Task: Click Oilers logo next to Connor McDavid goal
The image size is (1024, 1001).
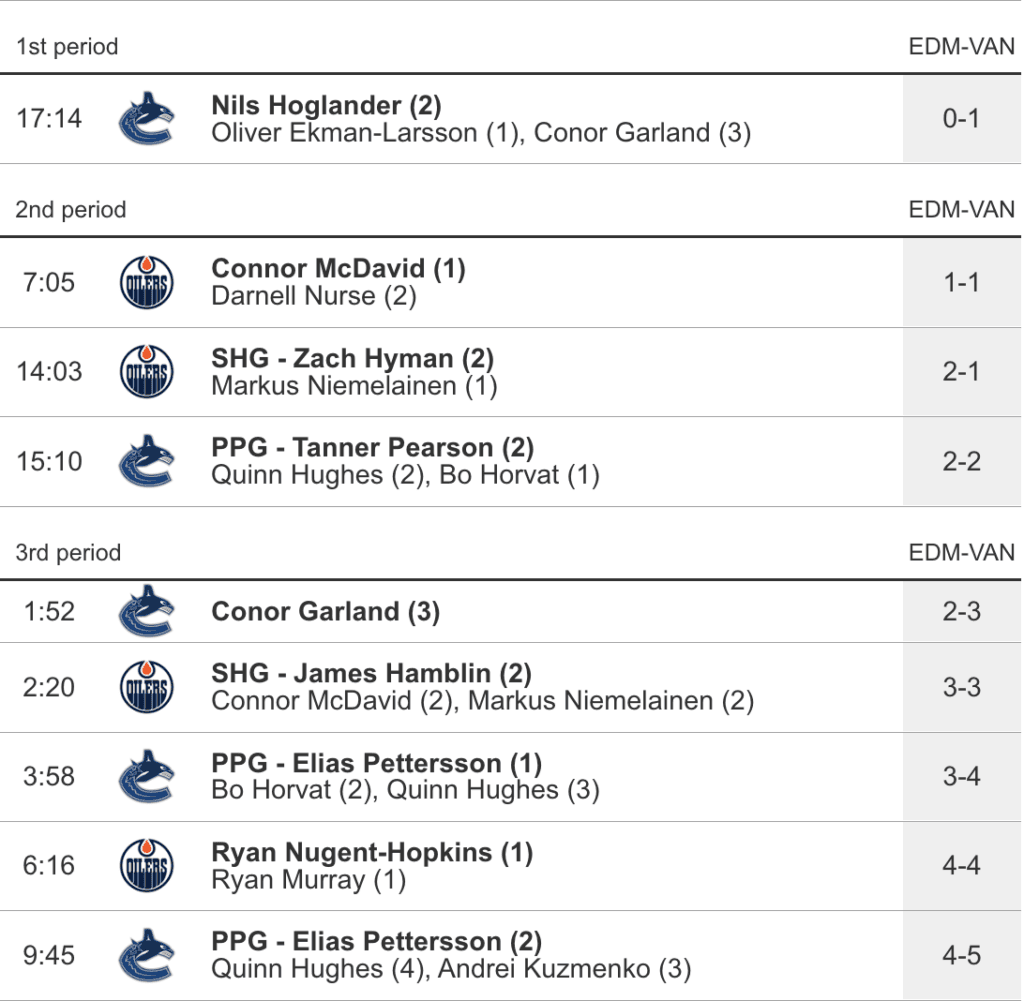Action: pyautogui.click(x=146, y=283)
